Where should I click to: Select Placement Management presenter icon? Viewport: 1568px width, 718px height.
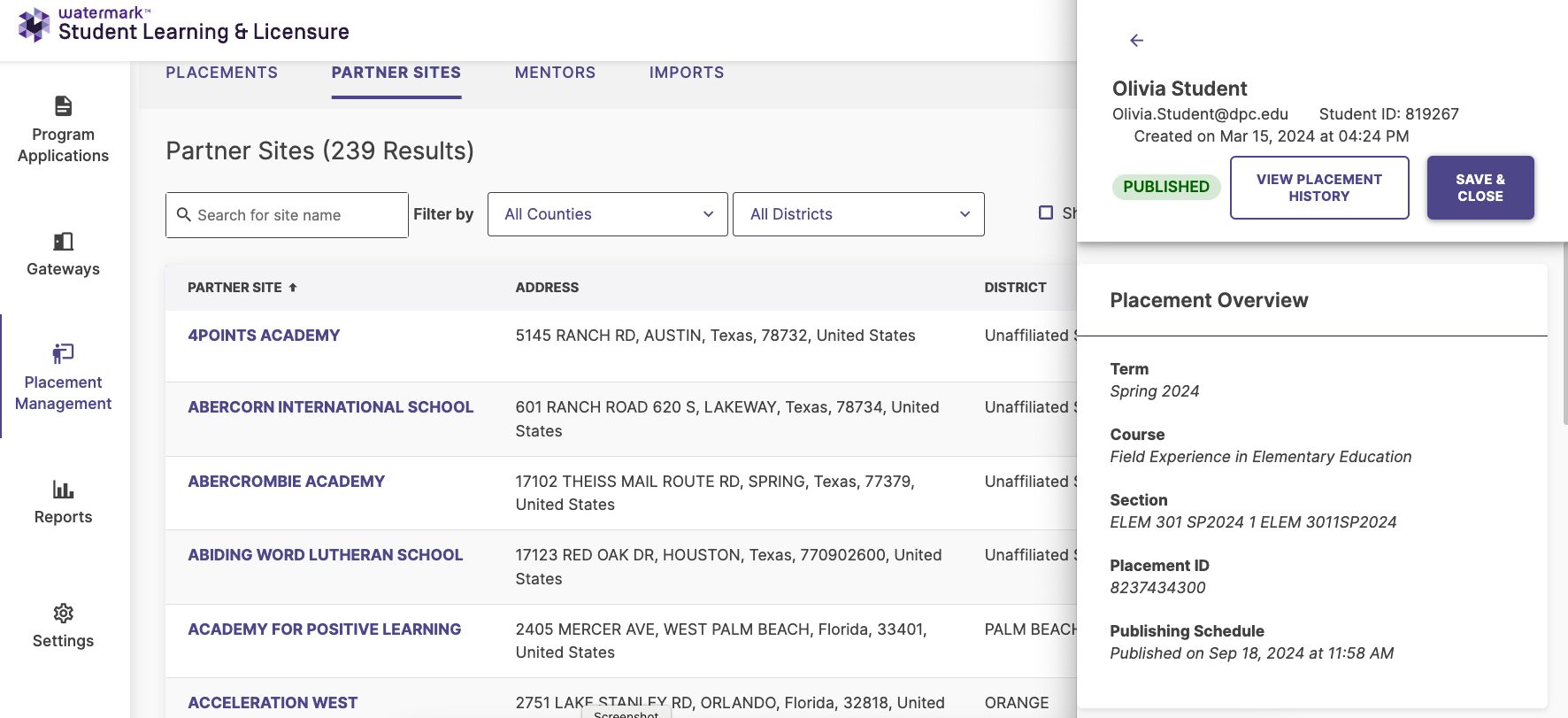tap(63, 353)
